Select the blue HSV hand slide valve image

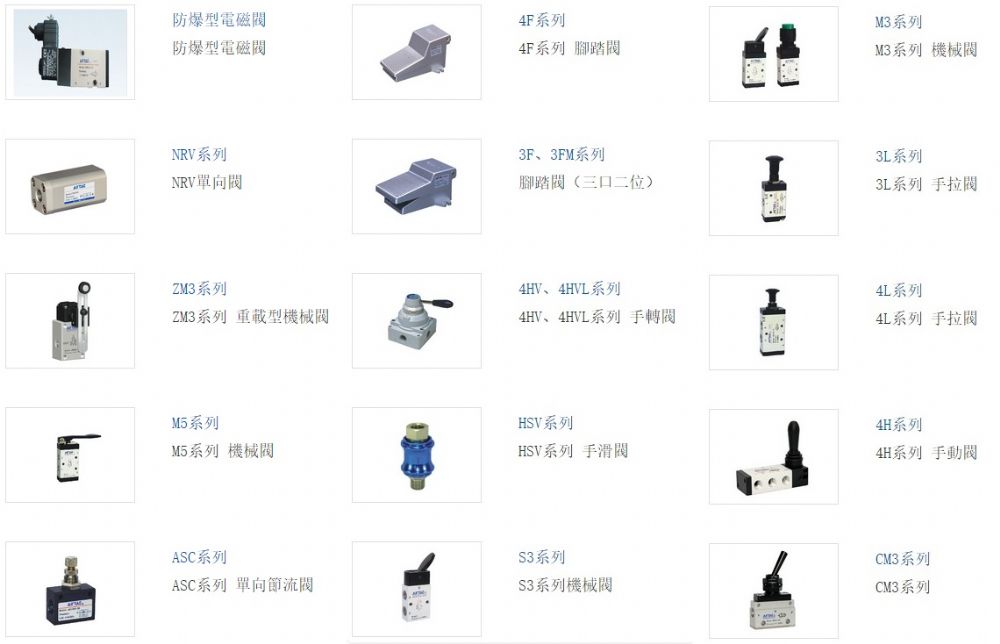pyautogui.click(x=416, y=455)
